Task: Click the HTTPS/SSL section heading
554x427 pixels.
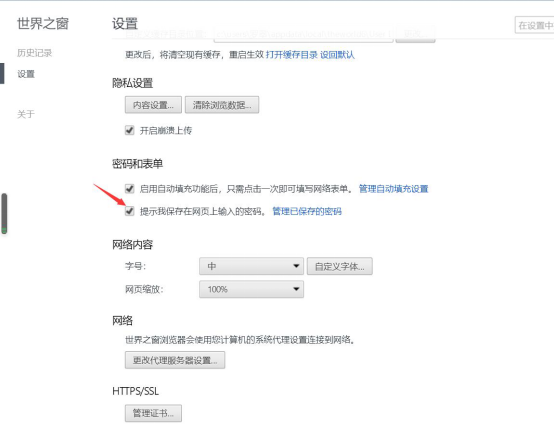Action: (135, 391)
